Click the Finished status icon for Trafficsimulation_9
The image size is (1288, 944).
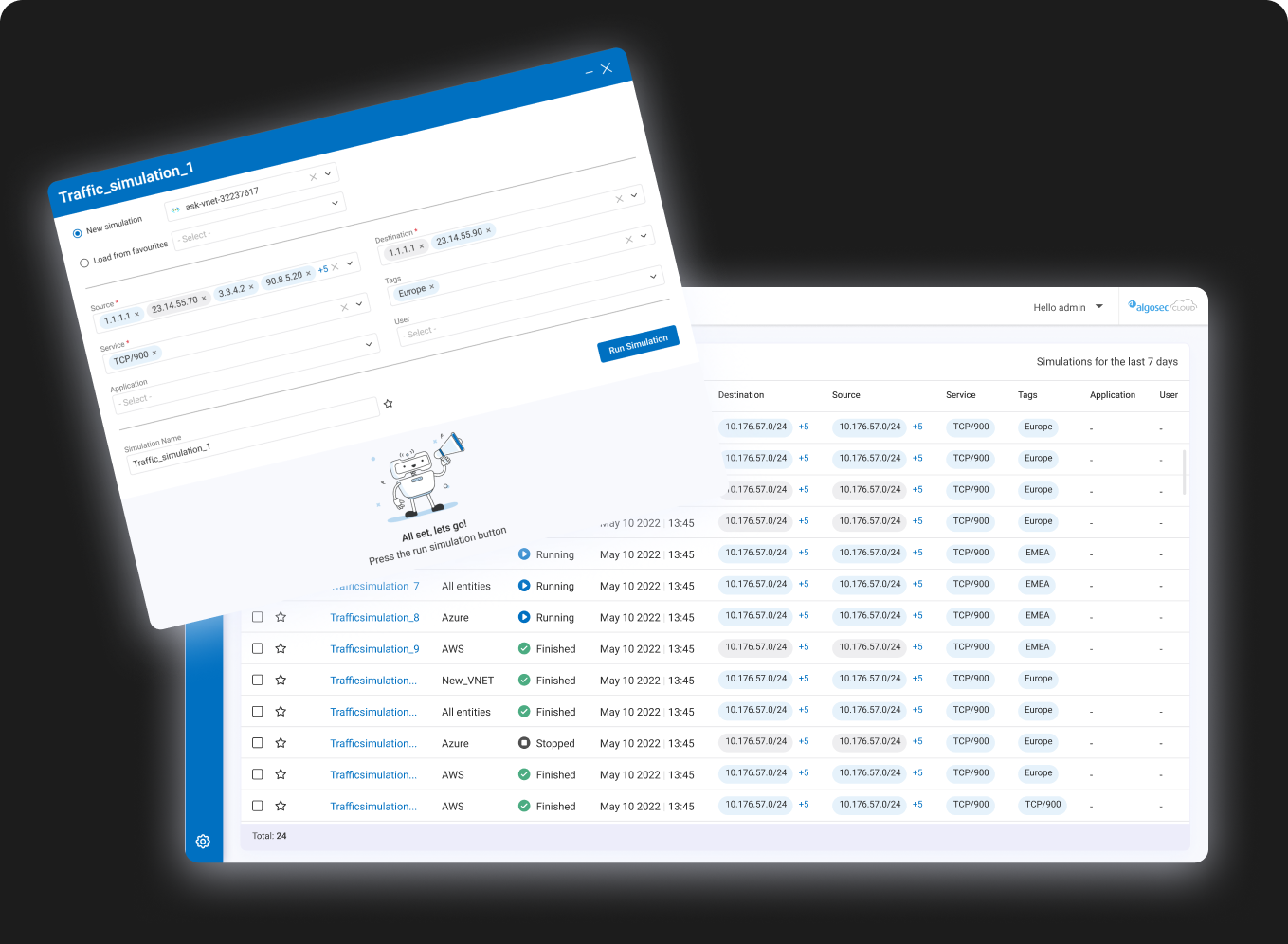(x=524, y=649)
